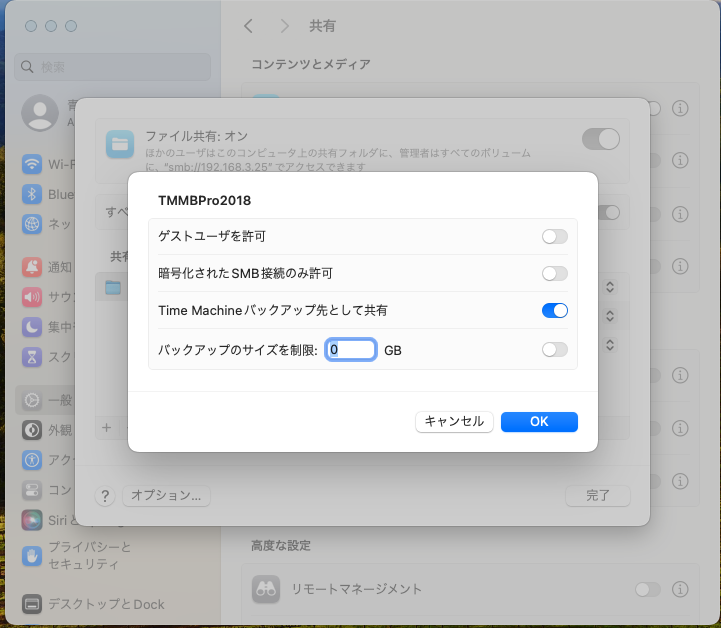Image resolution: width=721 pixels, height=628 pixels.
Task: Click the Bluetooth icon in the sidebar
Action: 32,194
